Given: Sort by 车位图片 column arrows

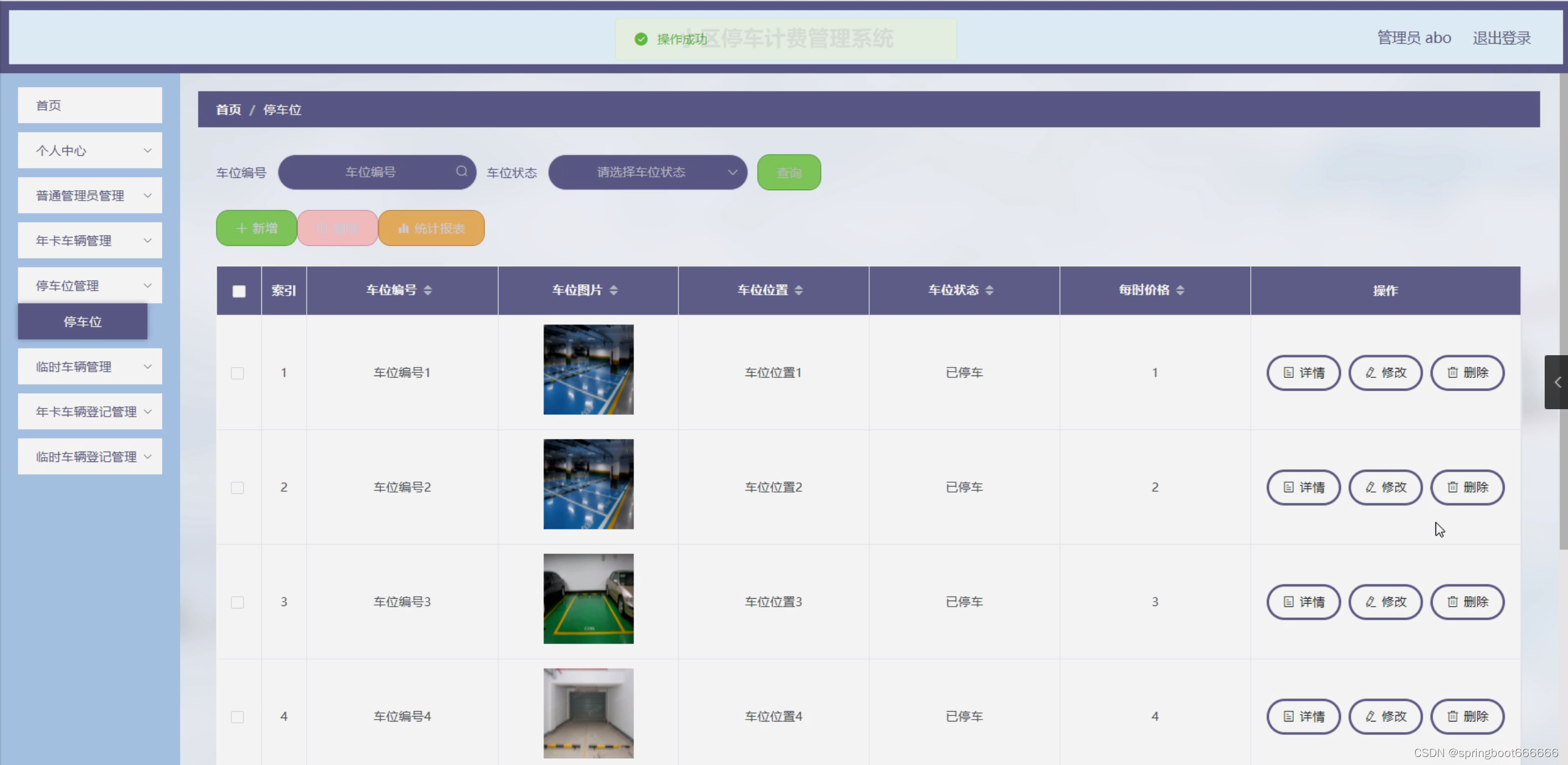Looking at the screenshot, I should (x=613, y=290).
